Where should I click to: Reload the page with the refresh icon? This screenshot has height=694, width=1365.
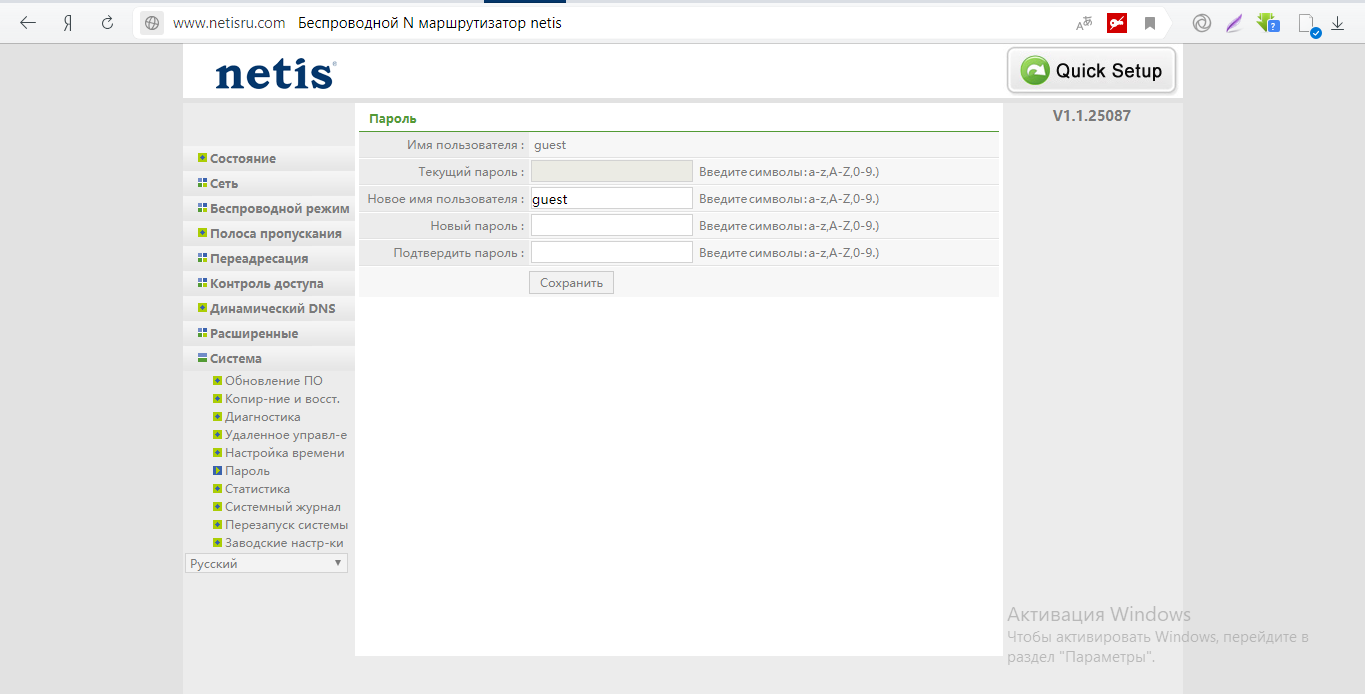(107, 23)
